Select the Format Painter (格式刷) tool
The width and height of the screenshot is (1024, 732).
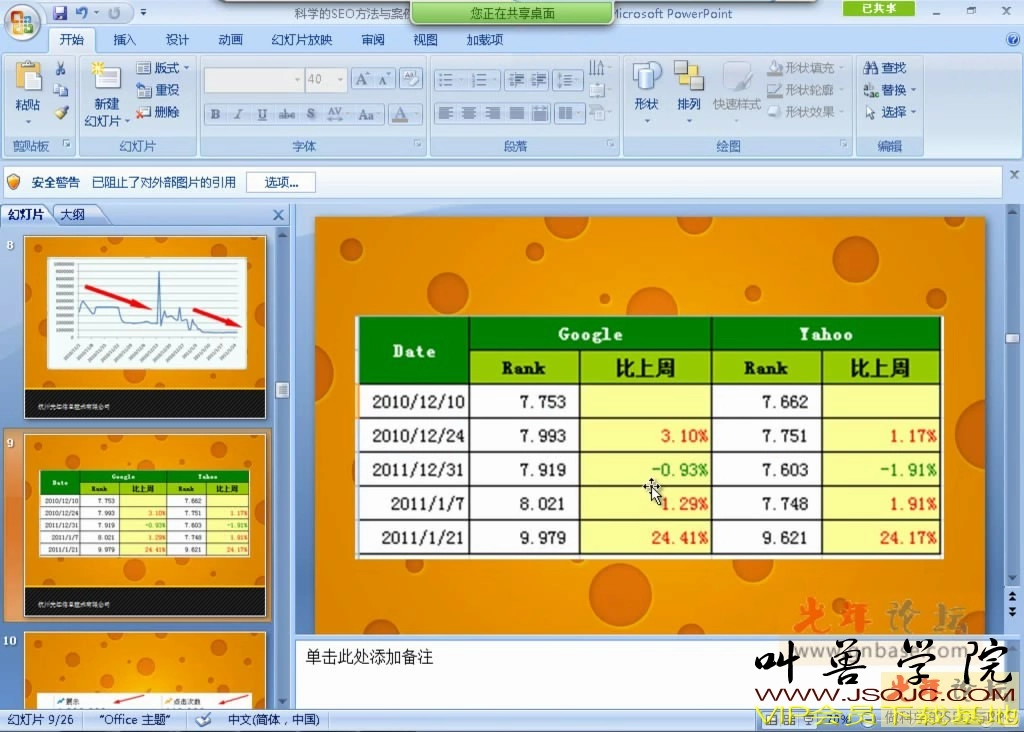[x=60, y=114]
